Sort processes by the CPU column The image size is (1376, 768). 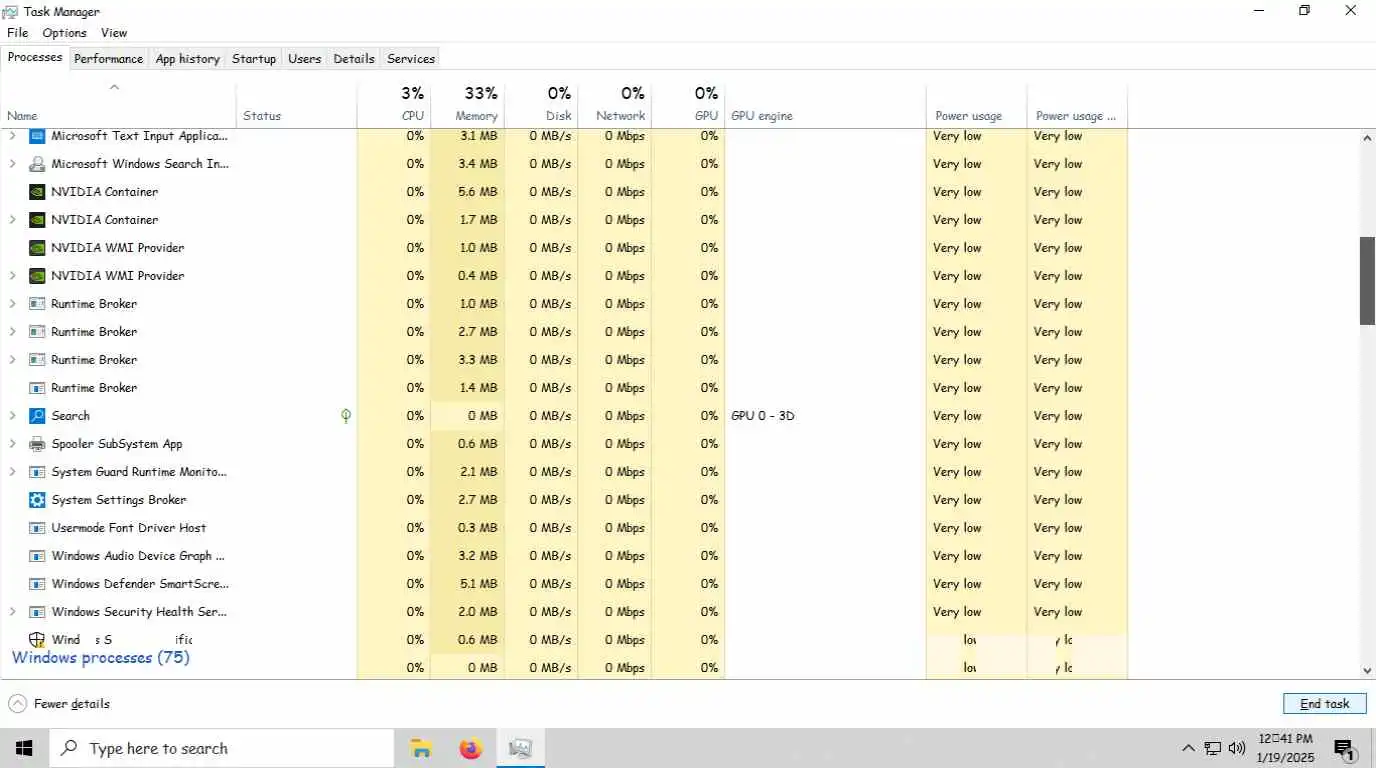(394, 104)
